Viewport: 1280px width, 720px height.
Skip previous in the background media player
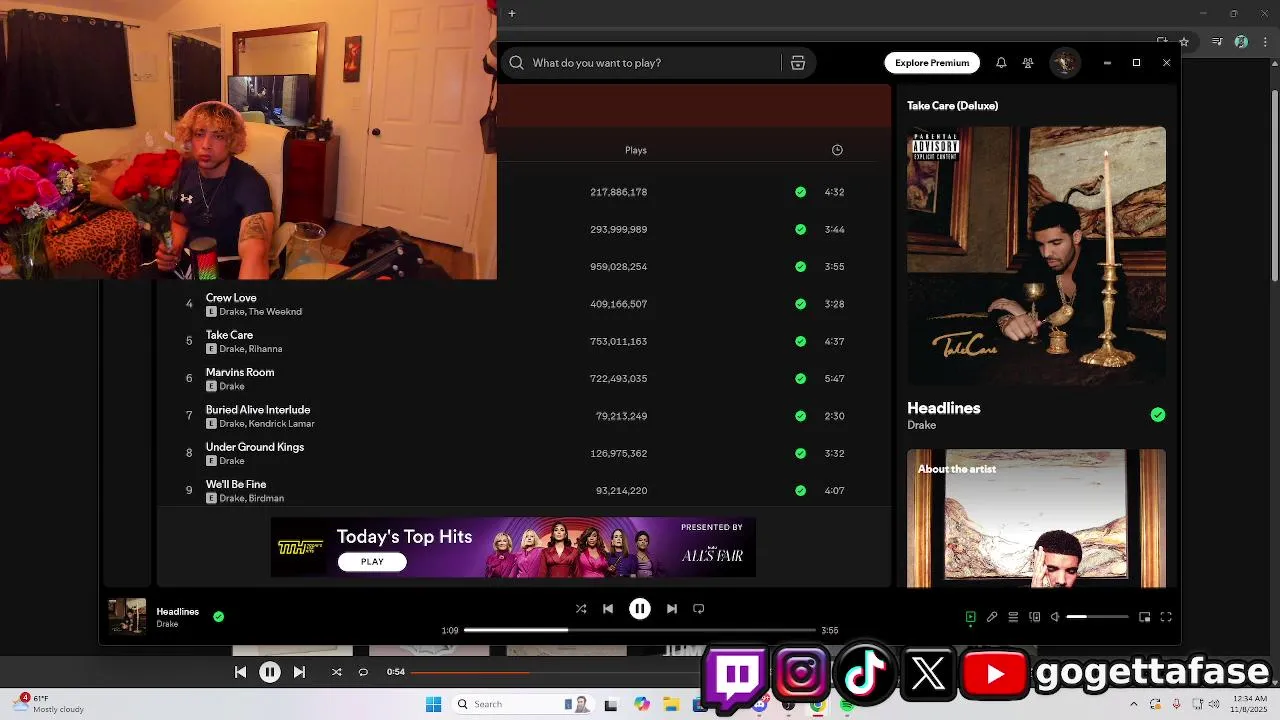tap(240, 672)
